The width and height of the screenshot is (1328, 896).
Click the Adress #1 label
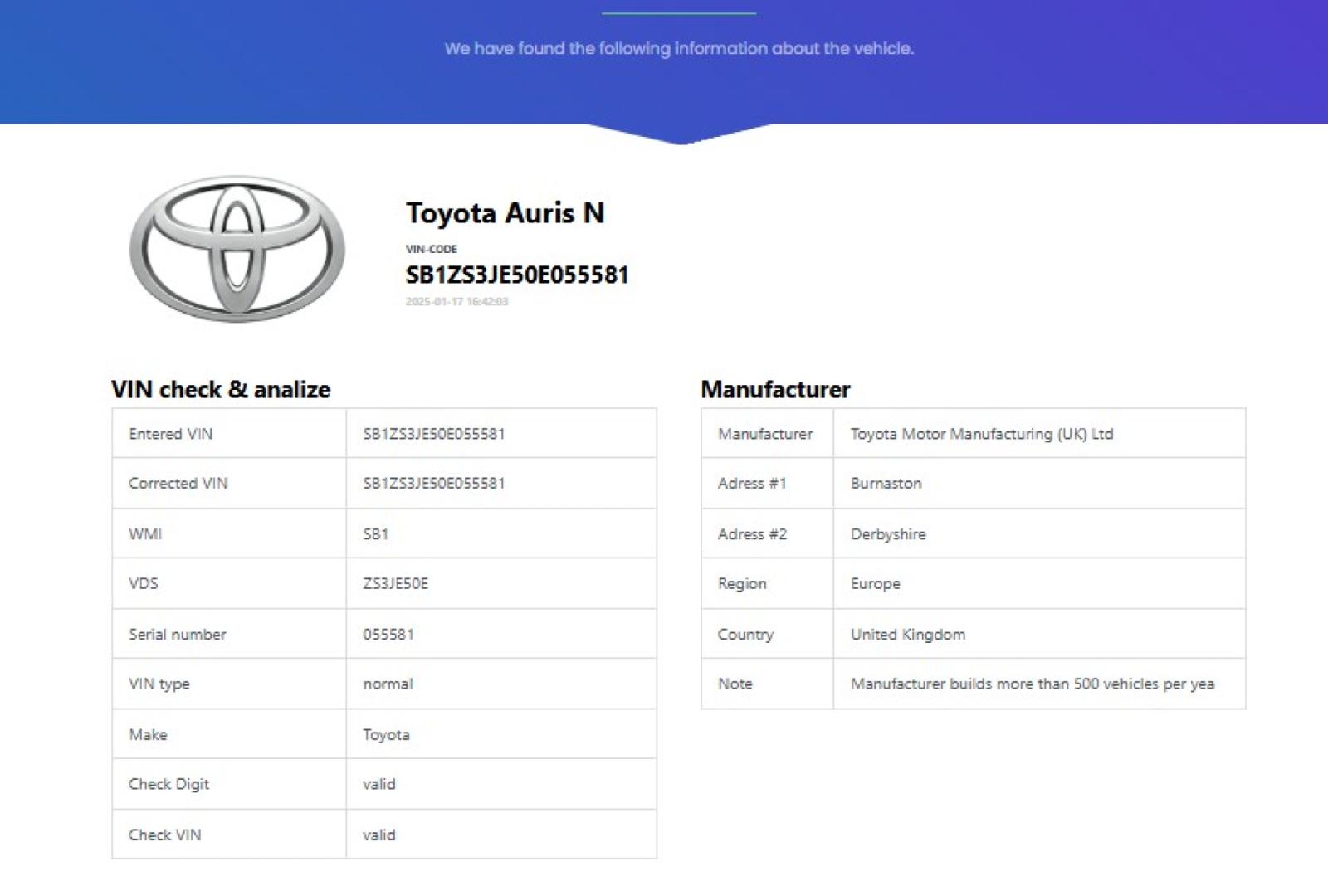(752, 483)
